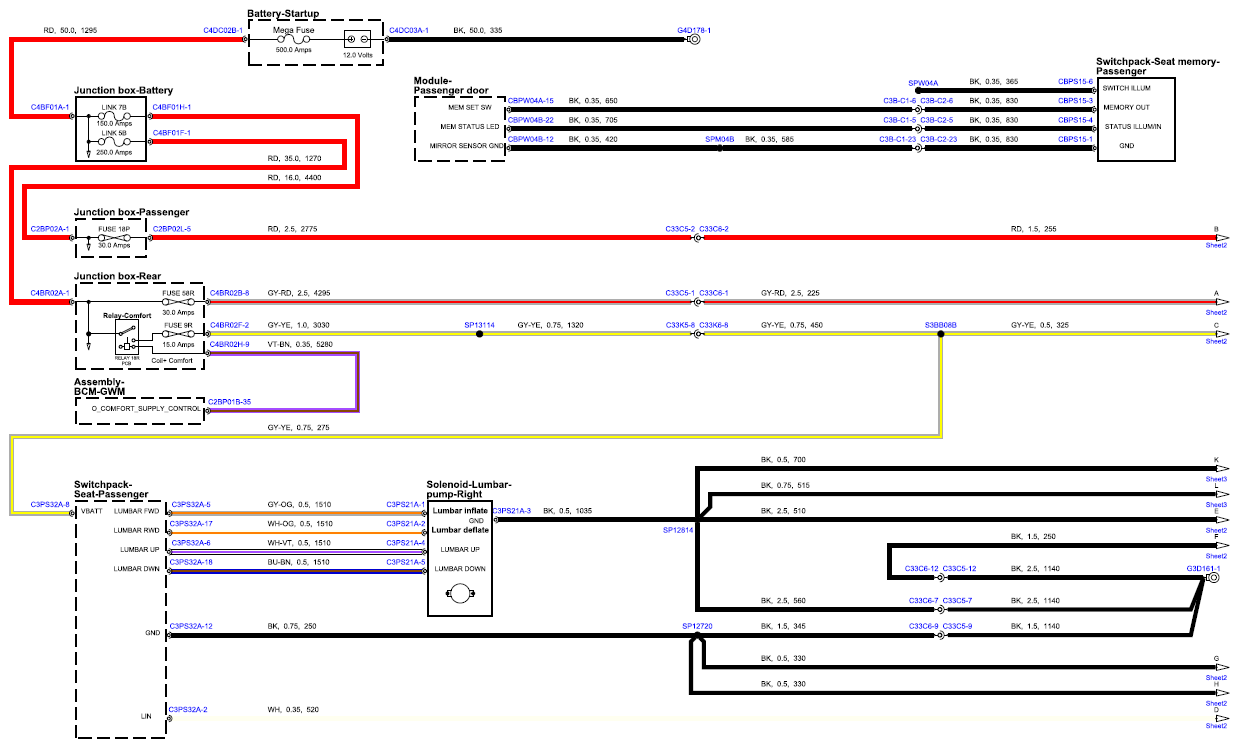
Task: Select the 12.0 Volts battery symbol
Action: click(358, 40)
